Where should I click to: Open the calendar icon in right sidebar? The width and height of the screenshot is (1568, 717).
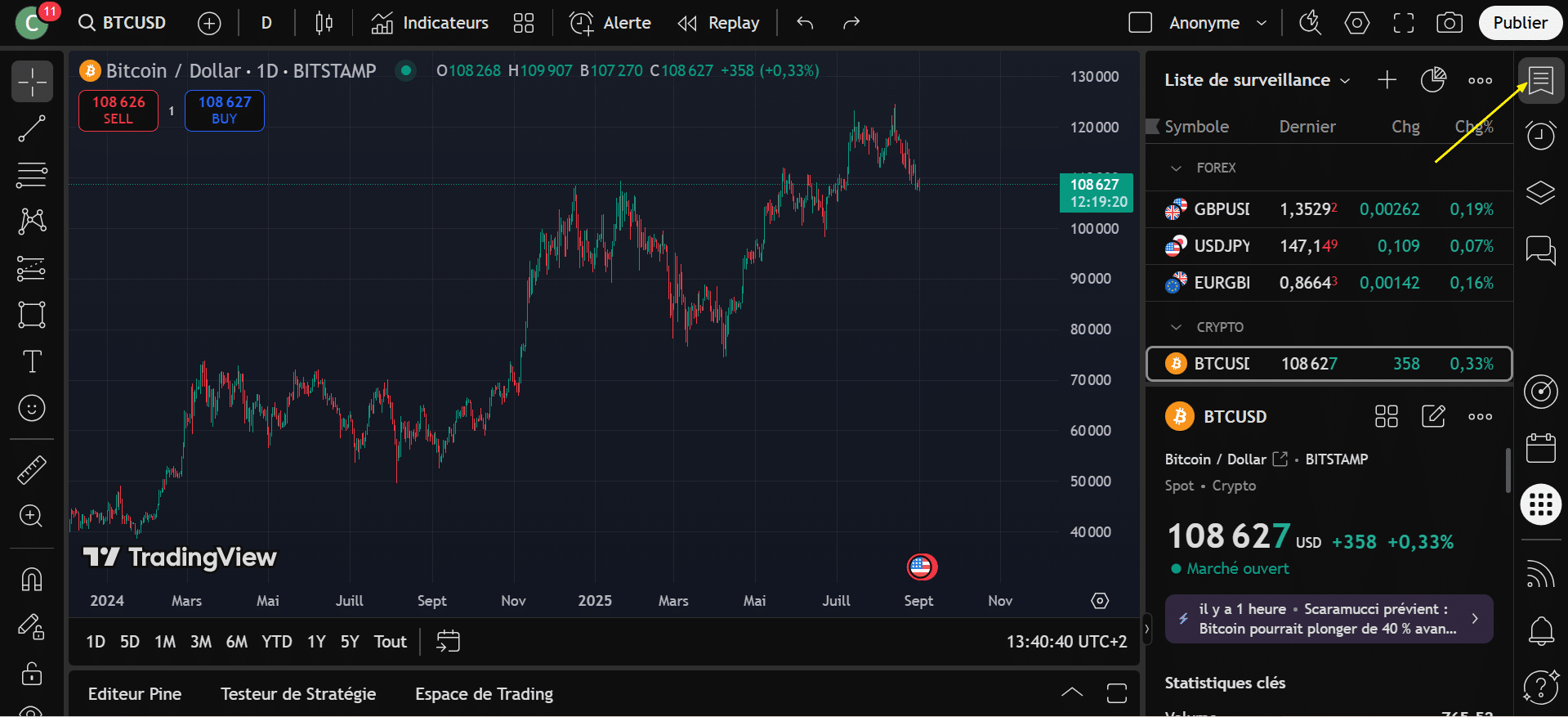[x=1540, y=448]
